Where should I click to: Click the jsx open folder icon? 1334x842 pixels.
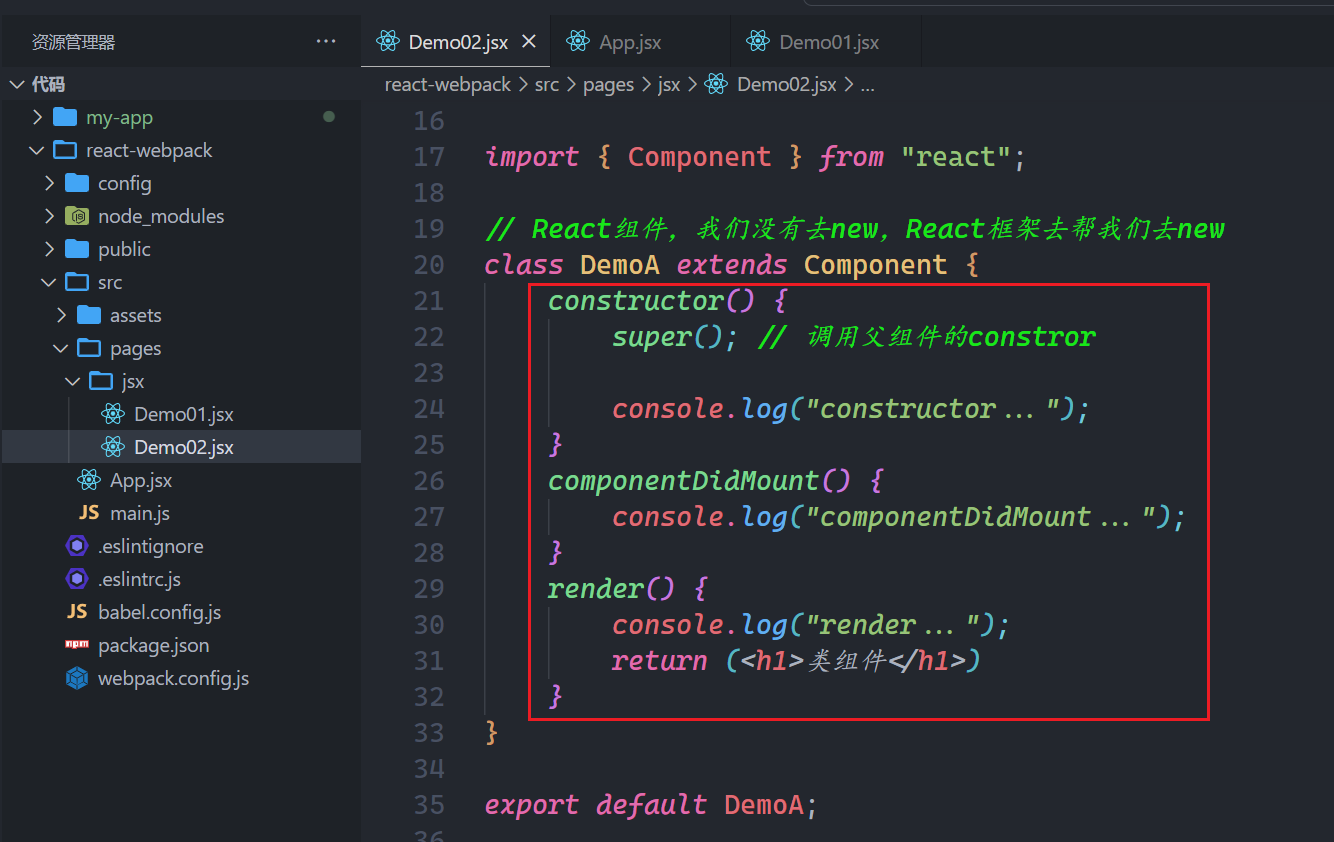[x=101, y=381]
